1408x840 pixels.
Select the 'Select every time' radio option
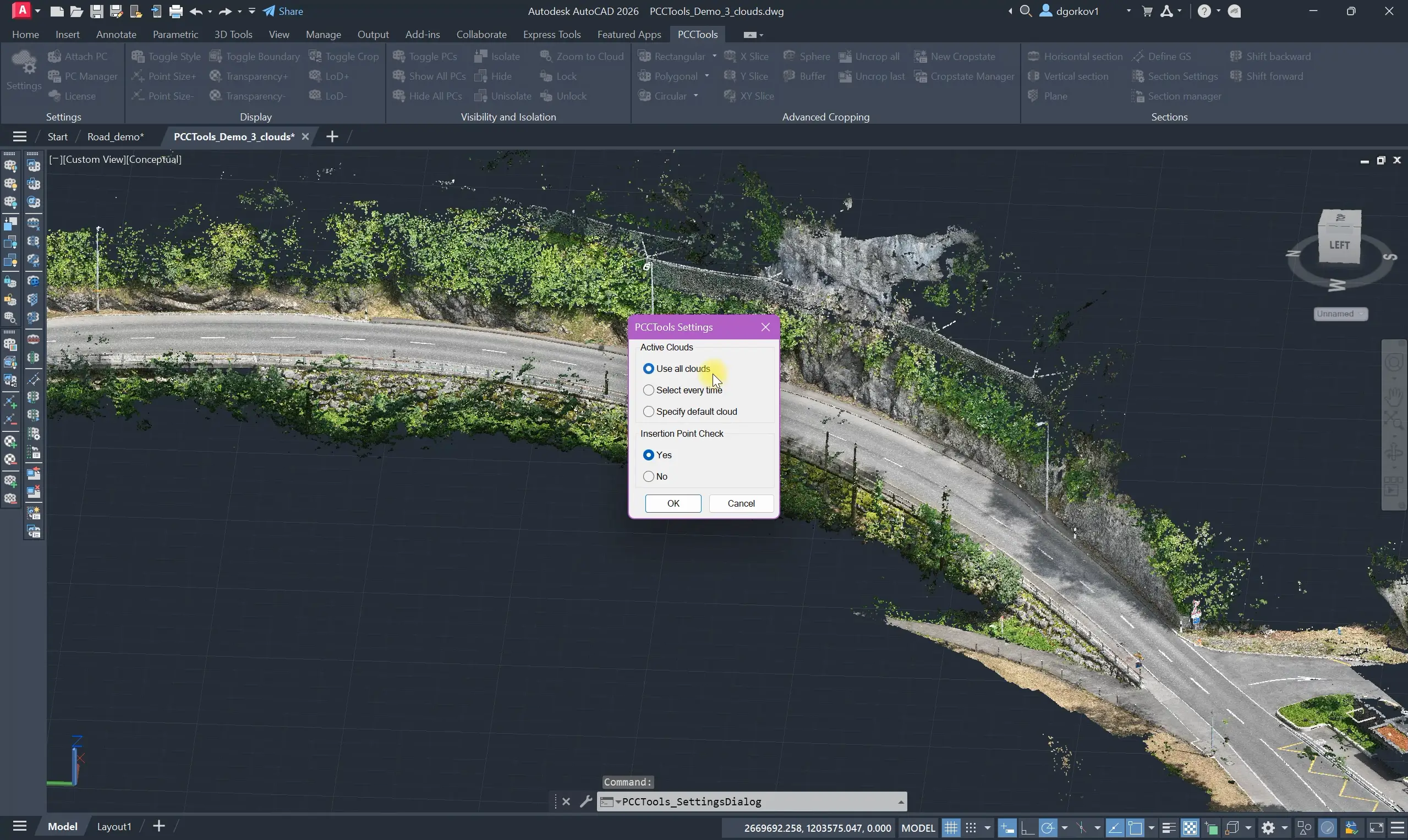click(649, 390)
